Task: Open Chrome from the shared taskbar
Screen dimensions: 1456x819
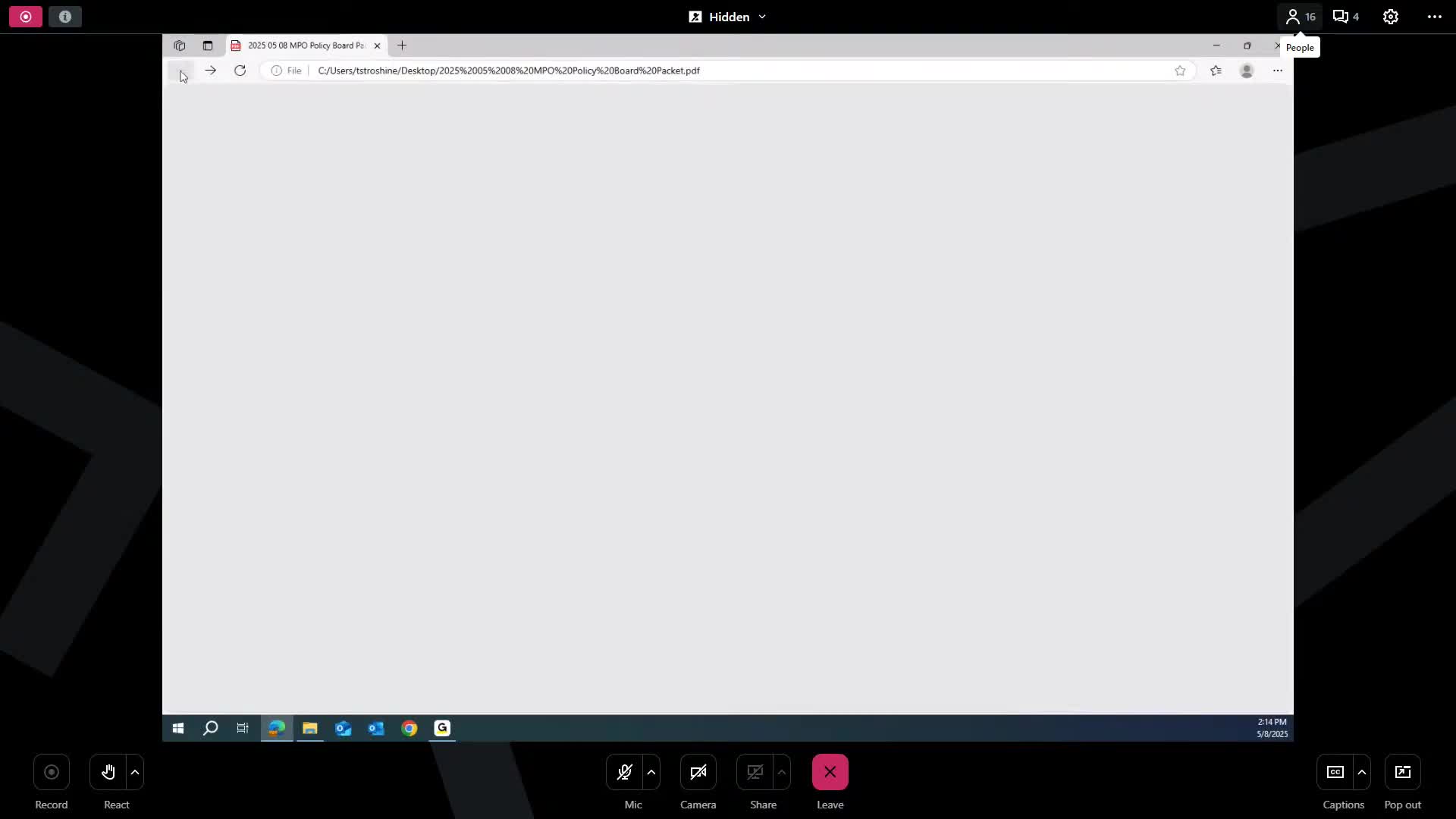Action: (409, 729)
